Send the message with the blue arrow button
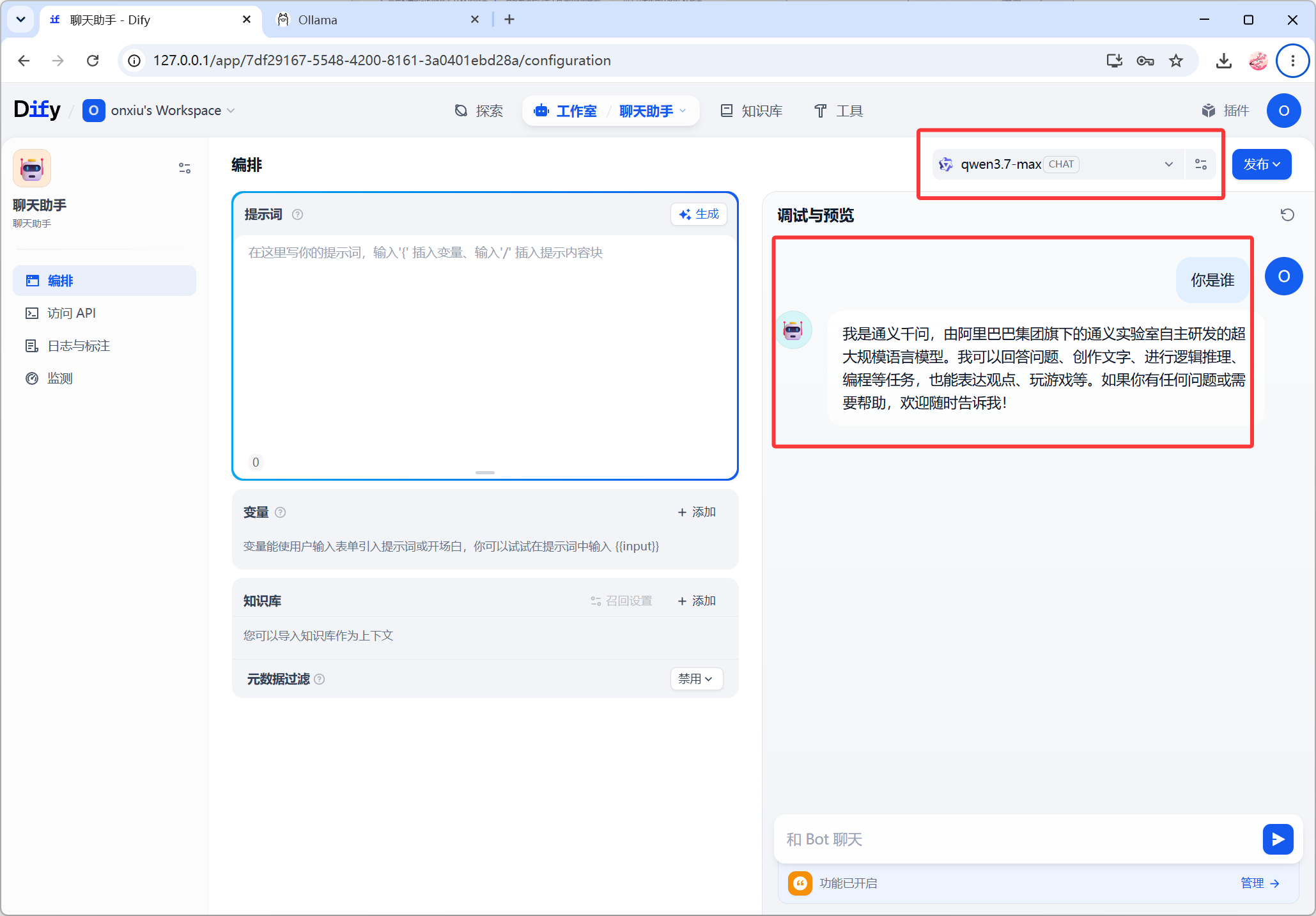1316x916 pixels. coord(1278,839)
